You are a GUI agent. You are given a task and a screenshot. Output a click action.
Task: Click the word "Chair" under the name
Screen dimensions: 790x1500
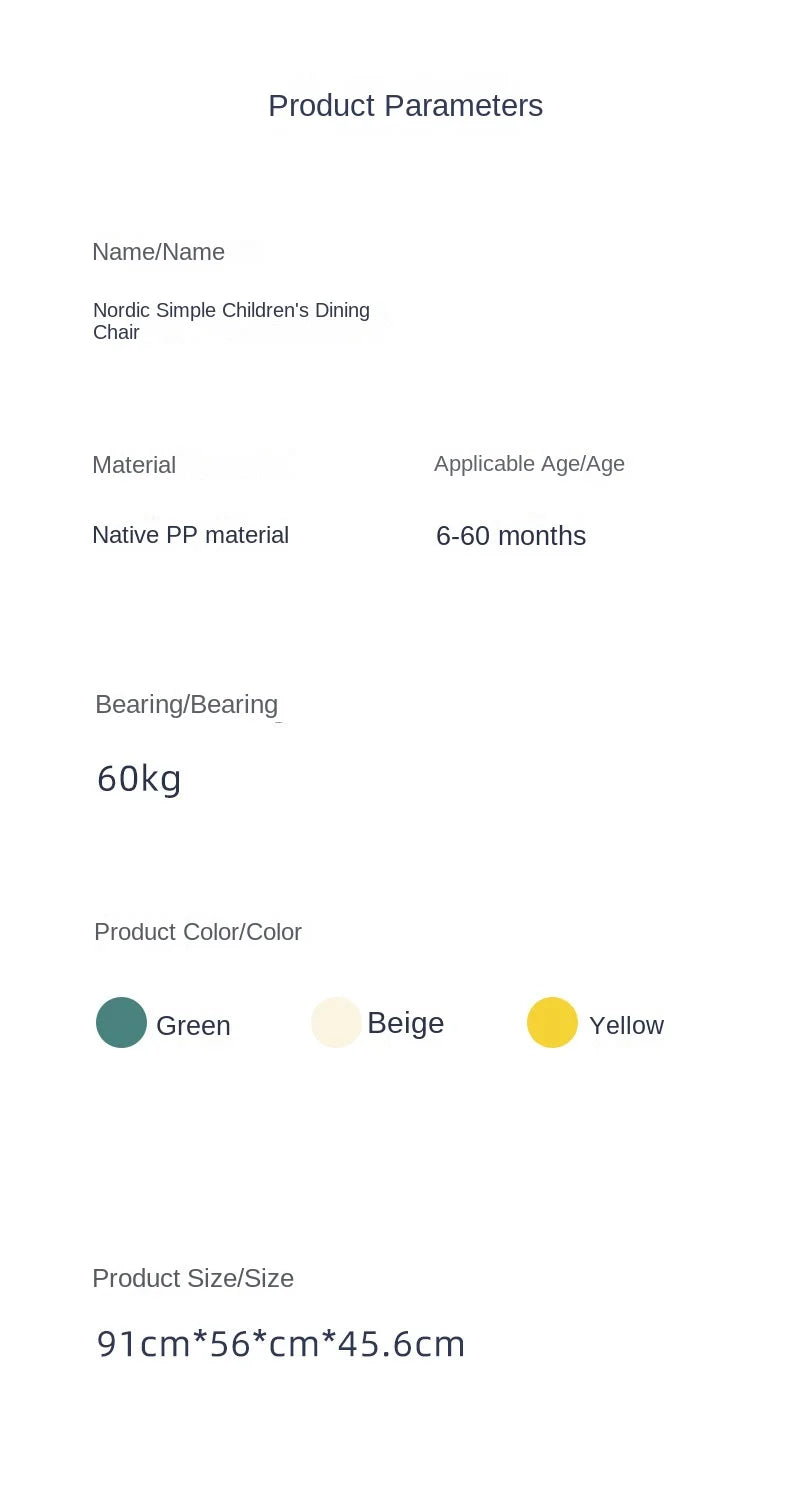coord(116,333)
